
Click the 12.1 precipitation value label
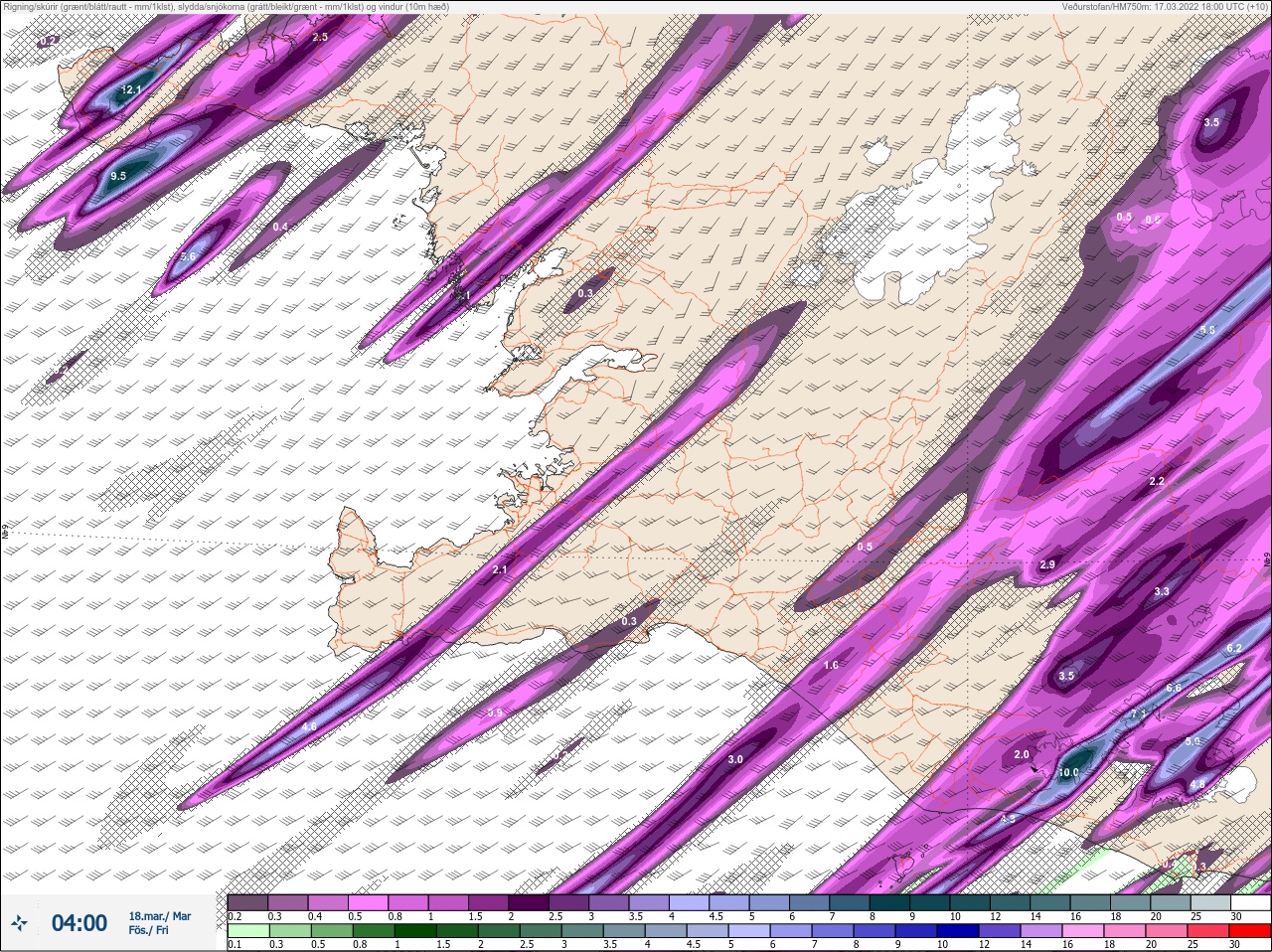tap(132, 90)
